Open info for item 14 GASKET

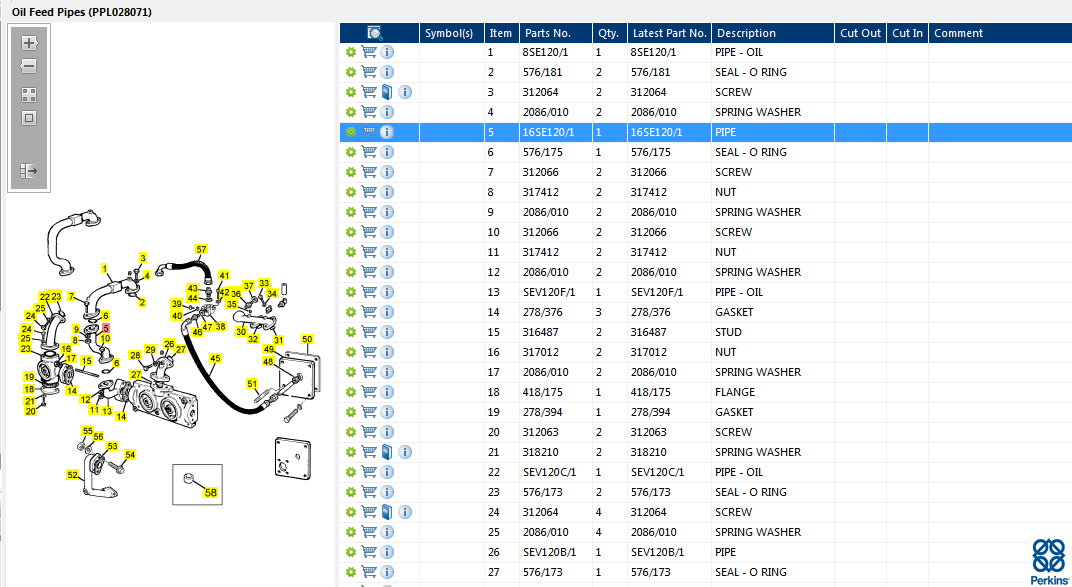[387, 312]
